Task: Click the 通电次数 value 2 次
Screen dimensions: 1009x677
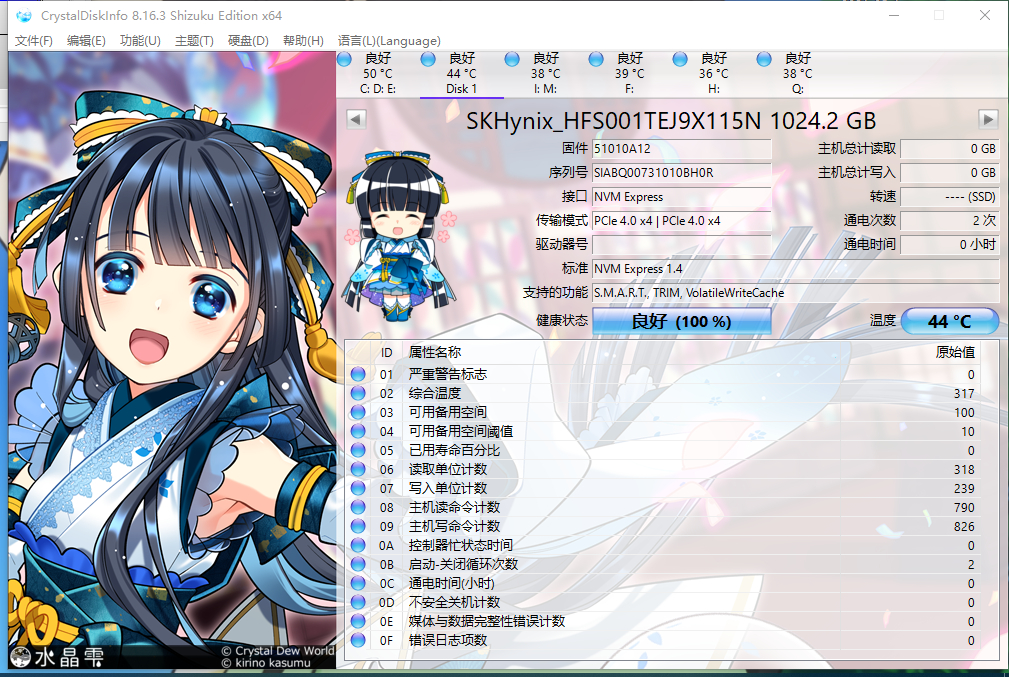Action: pos(950,221)
